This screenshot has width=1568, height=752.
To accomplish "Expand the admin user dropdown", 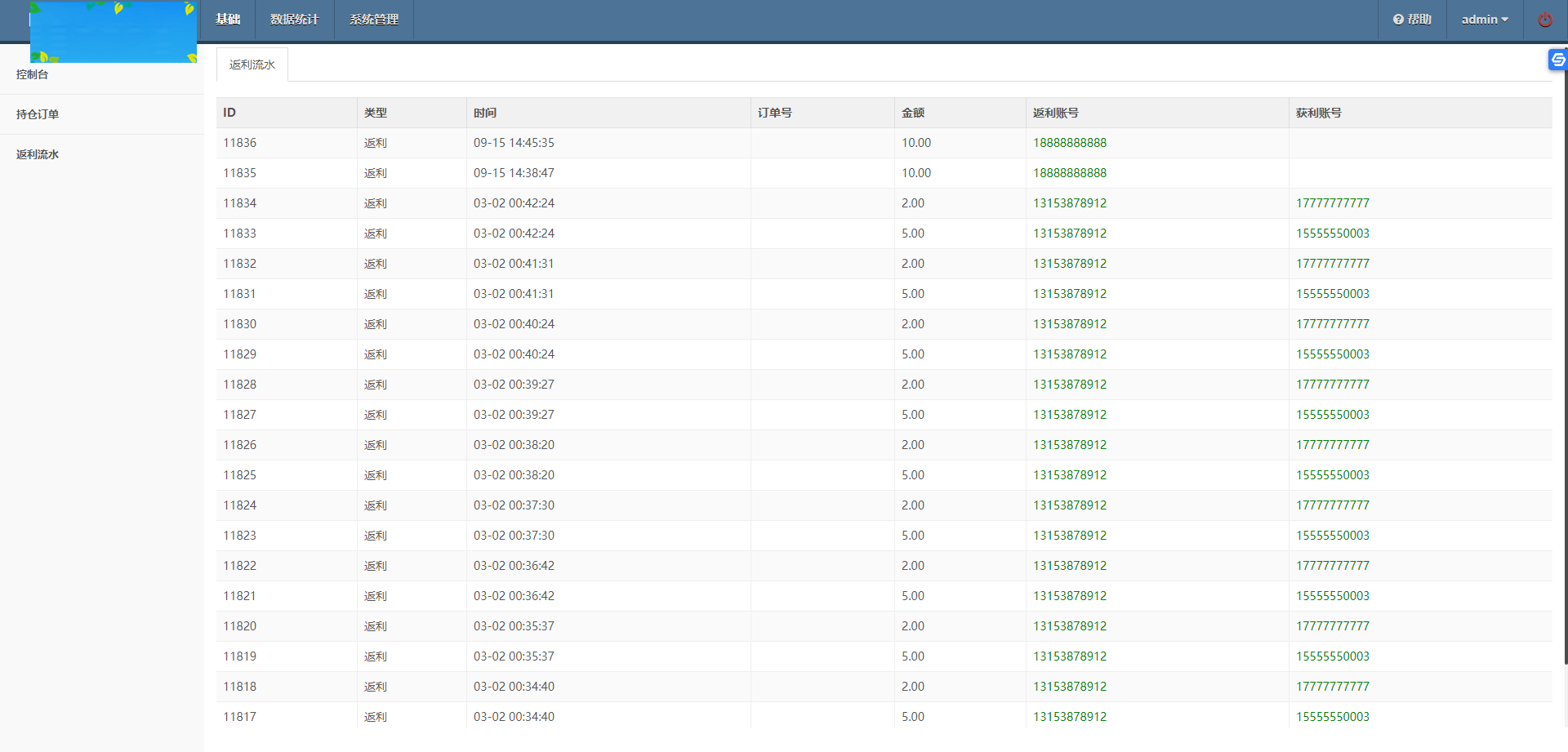I will pos(1484,20).
